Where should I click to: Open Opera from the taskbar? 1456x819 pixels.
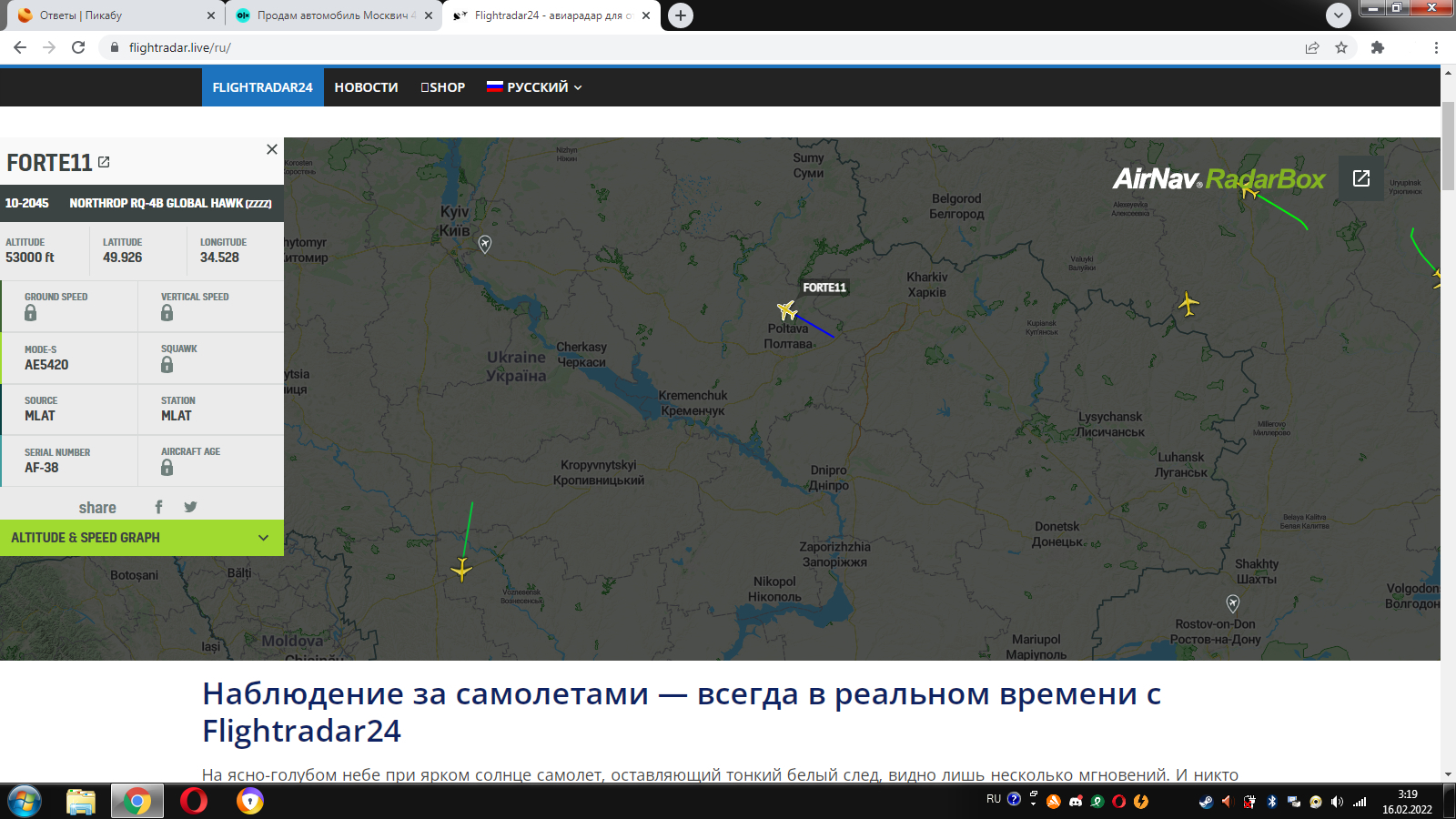coord(194,801)
